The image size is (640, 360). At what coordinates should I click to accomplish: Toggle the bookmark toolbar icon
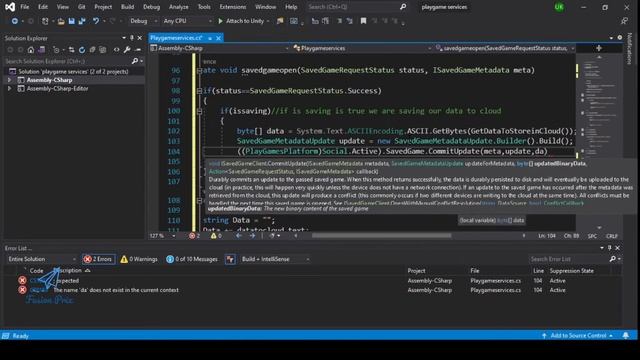pyautogui.click(x=363, y=21)
